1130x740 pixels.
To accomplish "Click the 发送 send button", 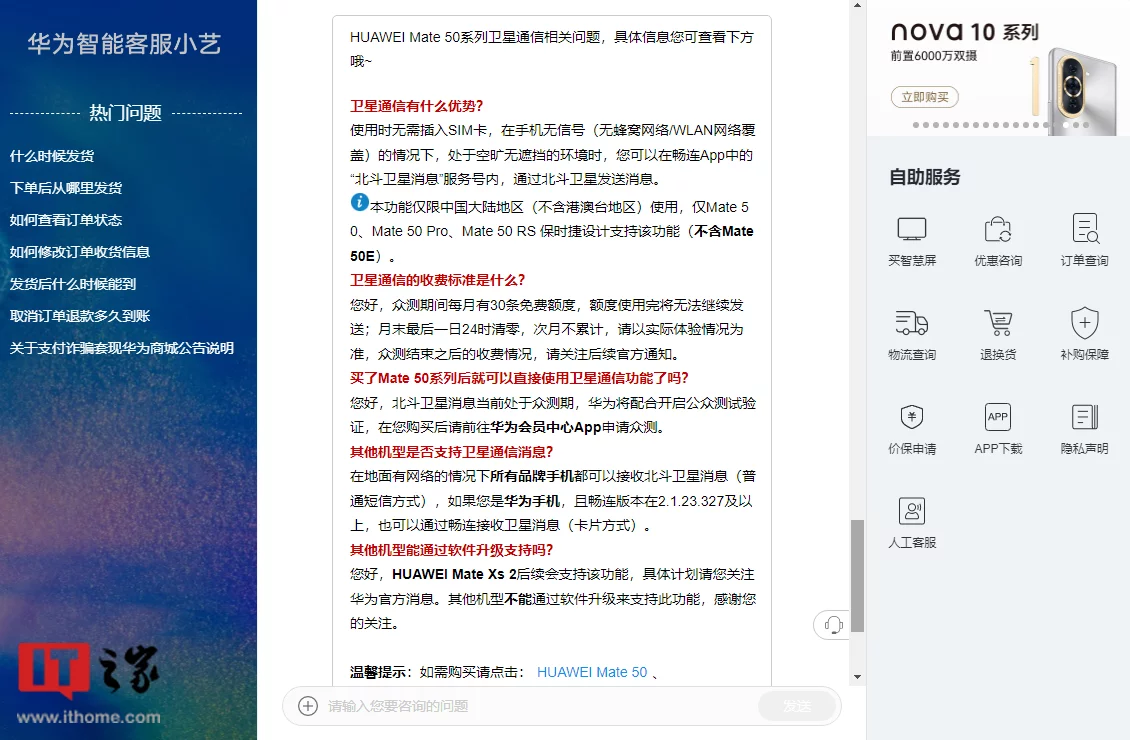I will [797, 706].
